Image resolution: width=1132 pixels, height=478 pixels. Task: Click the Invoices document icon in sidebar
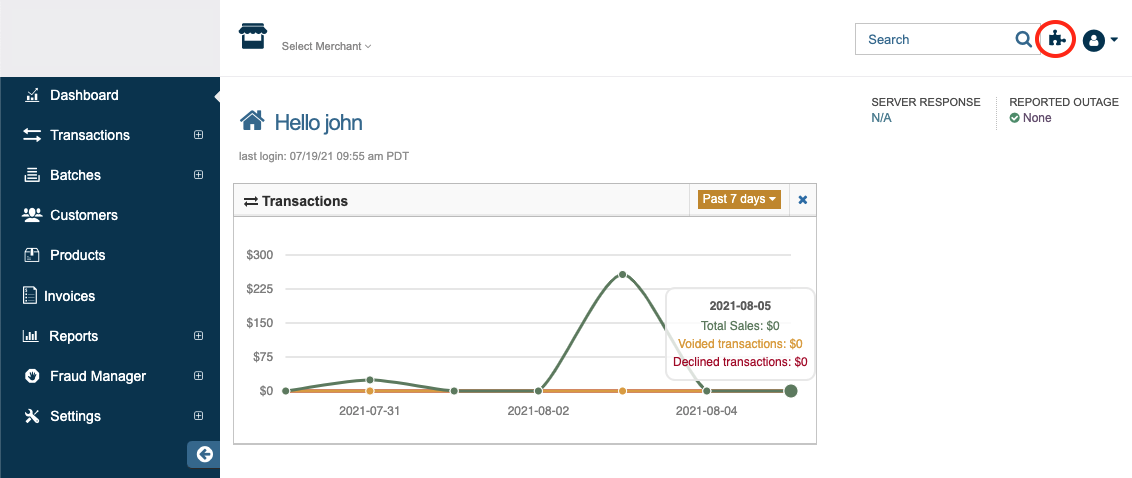click(30, 296)
